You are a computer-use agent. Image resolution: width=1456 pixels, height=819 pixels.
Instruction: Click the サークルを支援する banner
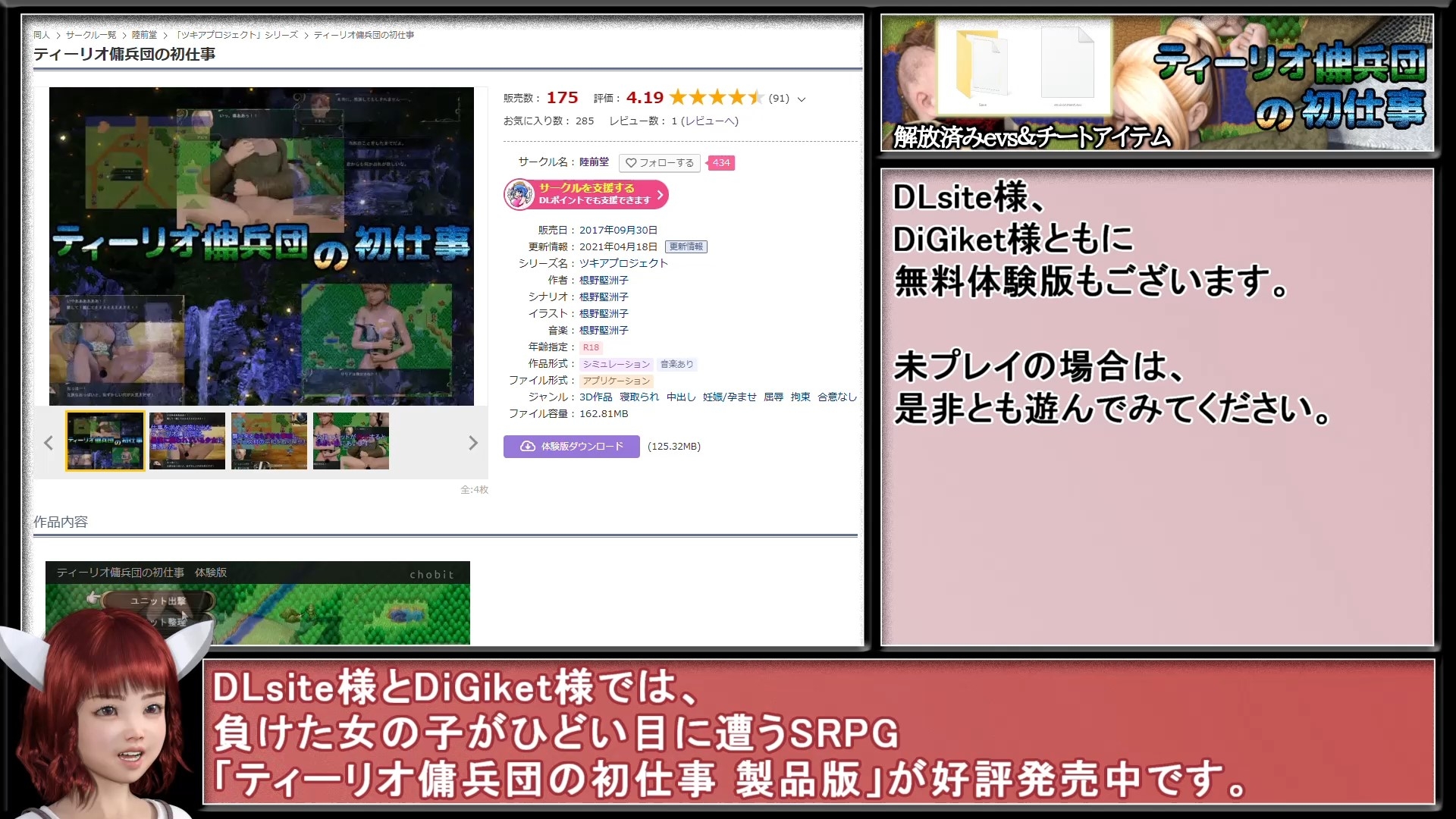[586, 194]
